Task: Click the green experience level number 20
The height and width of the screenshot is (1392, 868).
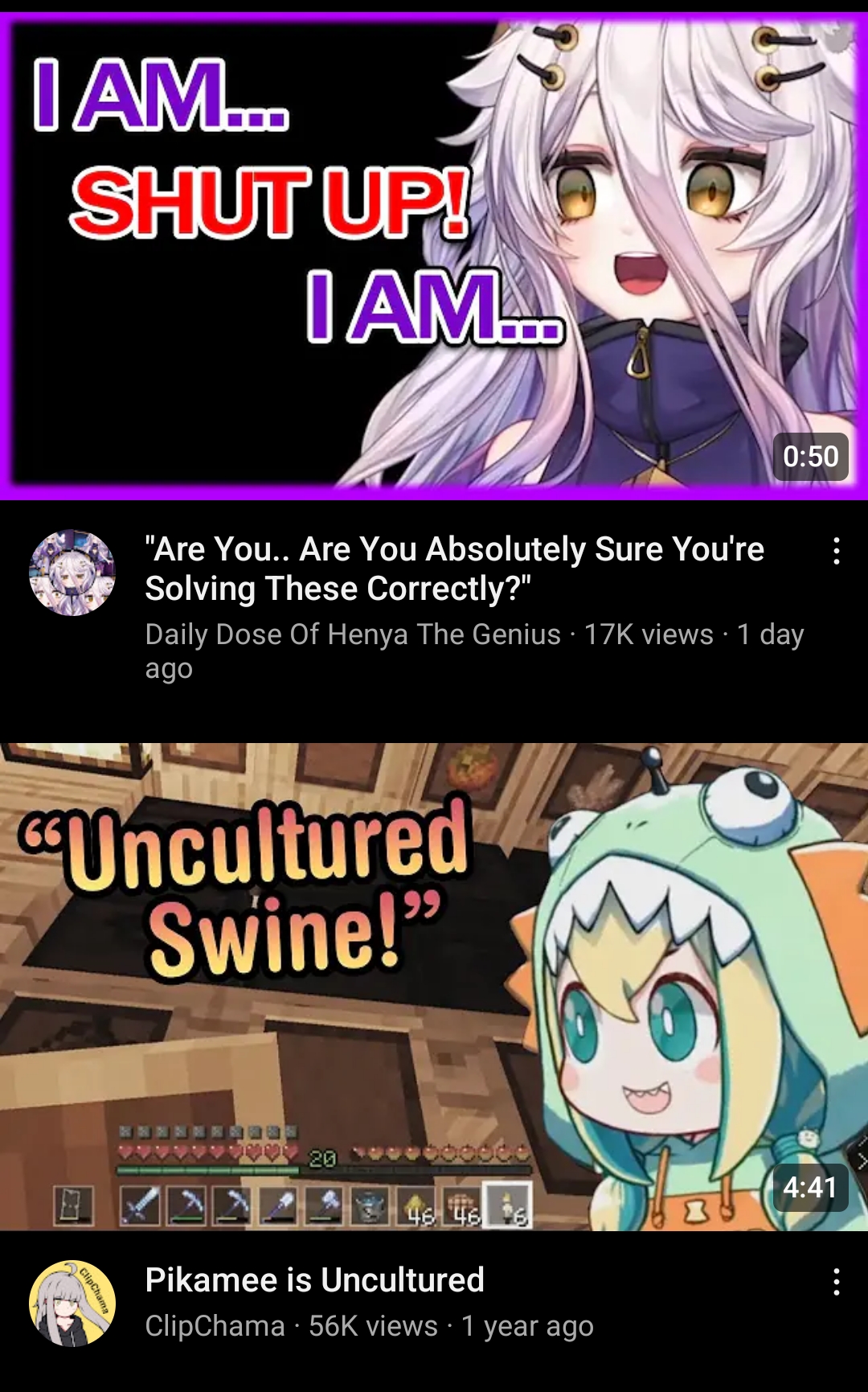Action: 323,1158
